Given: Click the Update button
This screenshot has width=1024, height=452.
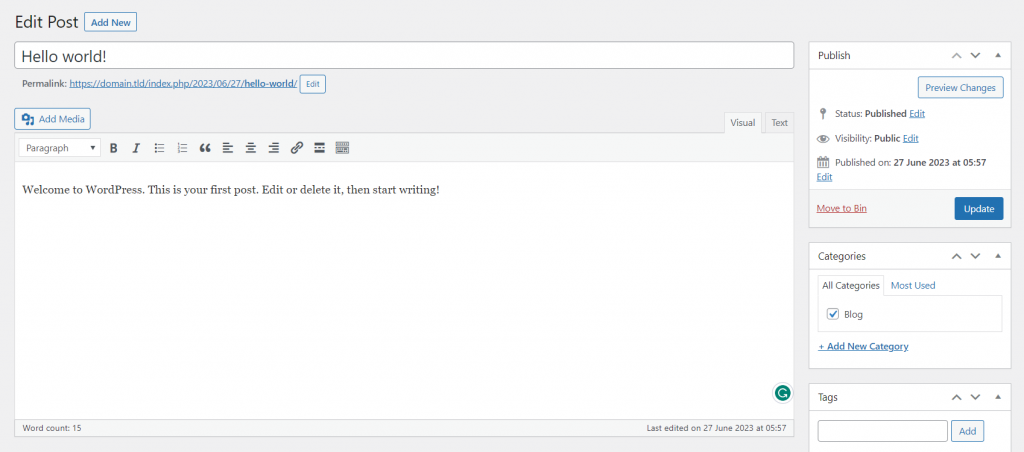Looking at the screenshot, I should 978,208.
